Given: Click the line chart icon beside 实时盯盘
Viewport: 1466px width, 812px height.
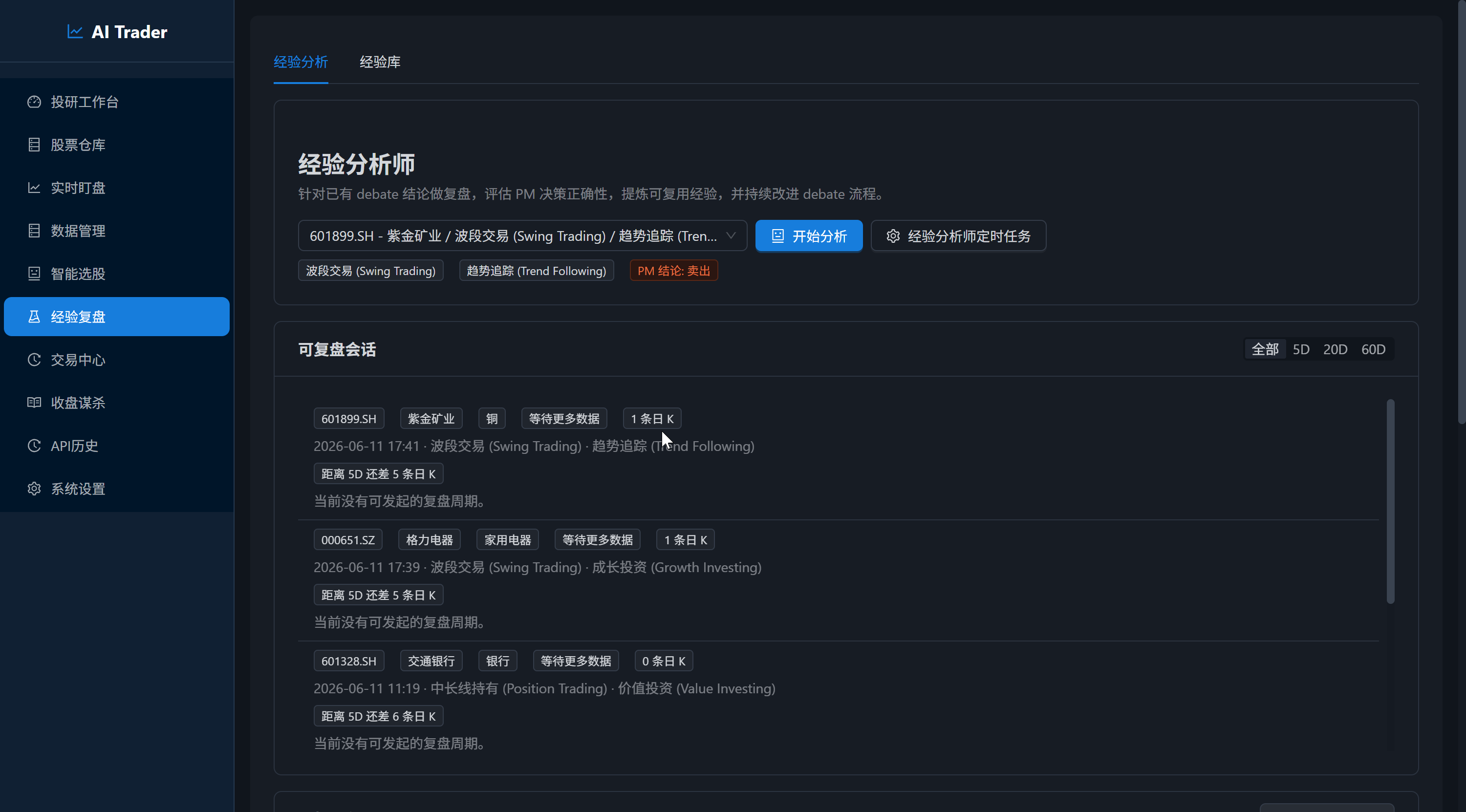Looking at the screenshot, I should click(x=34, y=188).
